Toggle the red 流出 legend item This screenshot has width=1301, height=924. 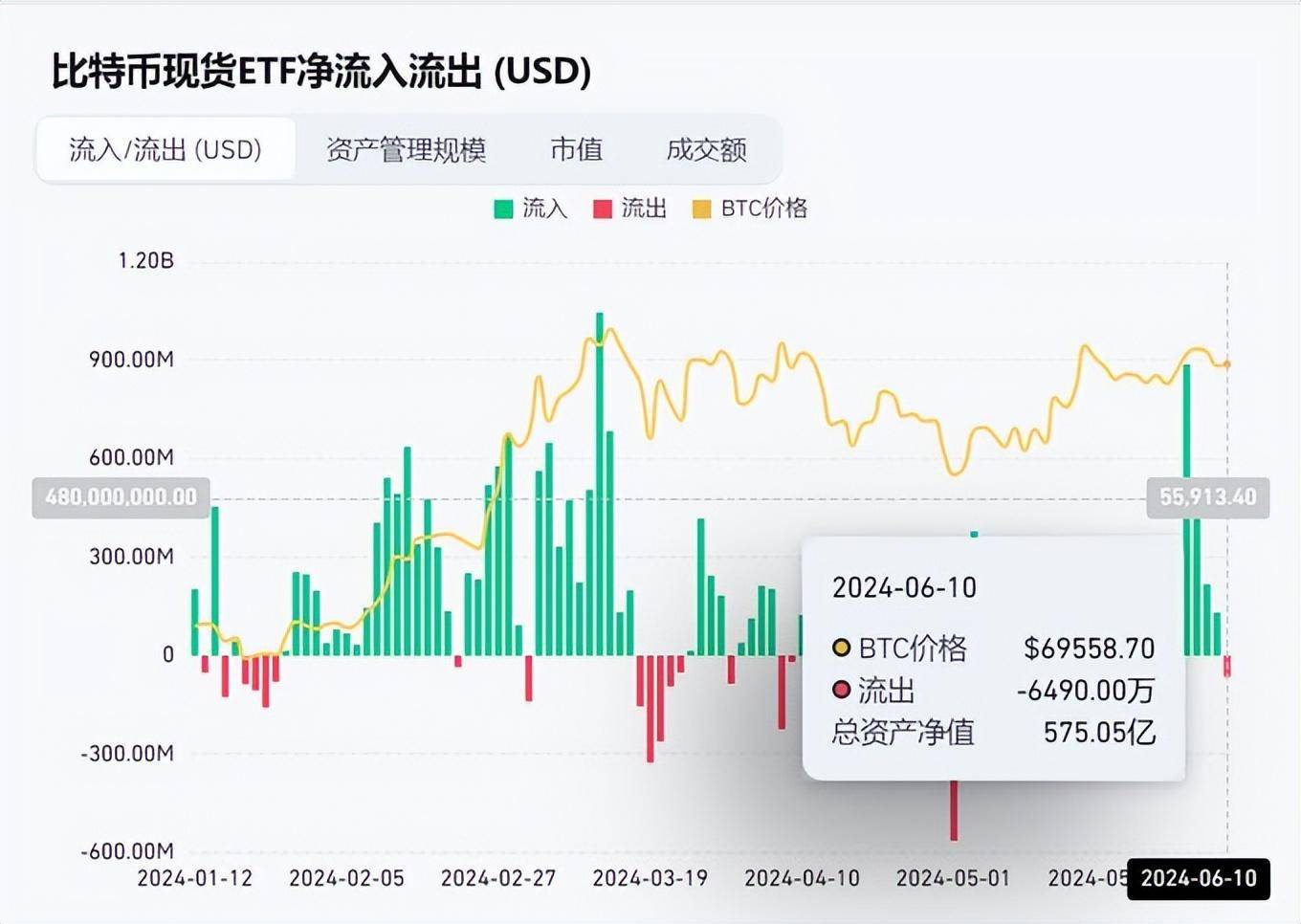pos(629,209)
